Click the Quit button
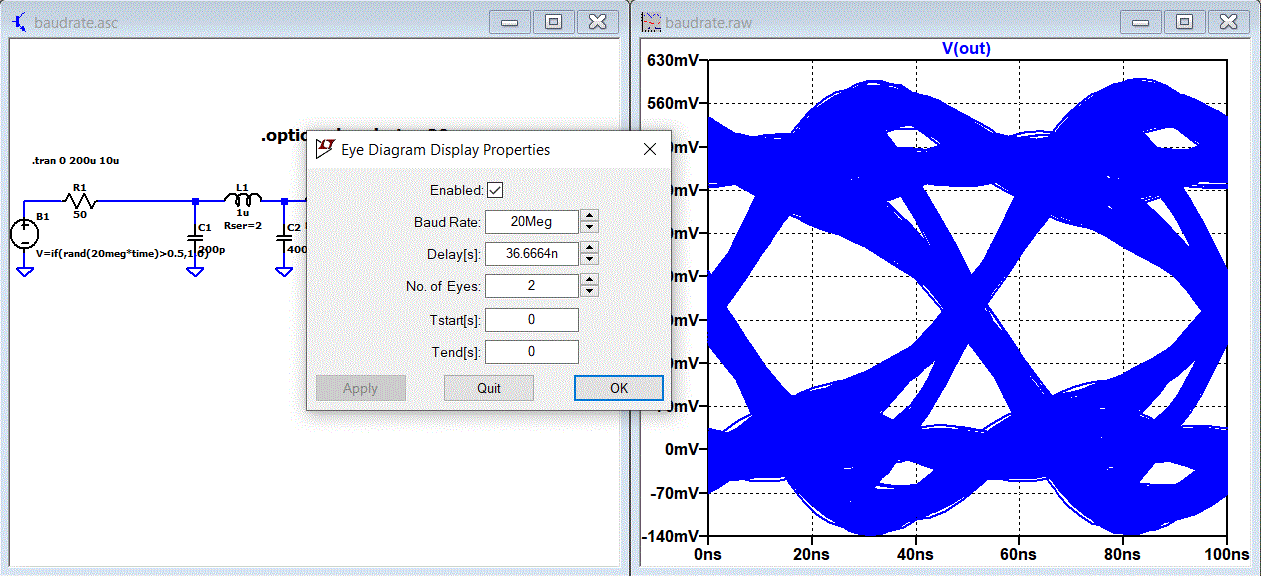 click(489, 388)
